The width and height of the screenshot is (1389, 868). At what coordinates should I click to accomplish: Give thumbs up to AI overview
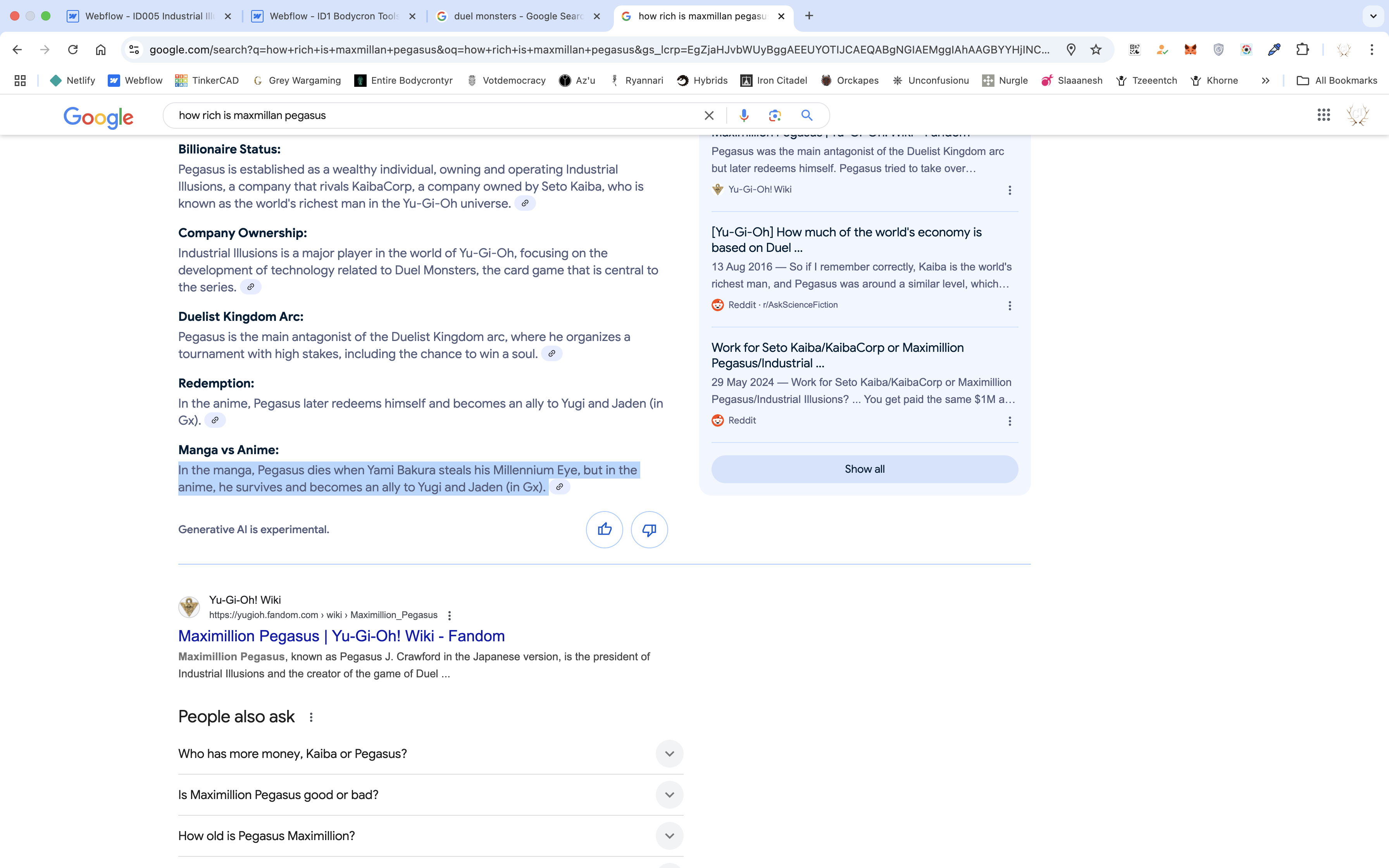coord(604,529)
